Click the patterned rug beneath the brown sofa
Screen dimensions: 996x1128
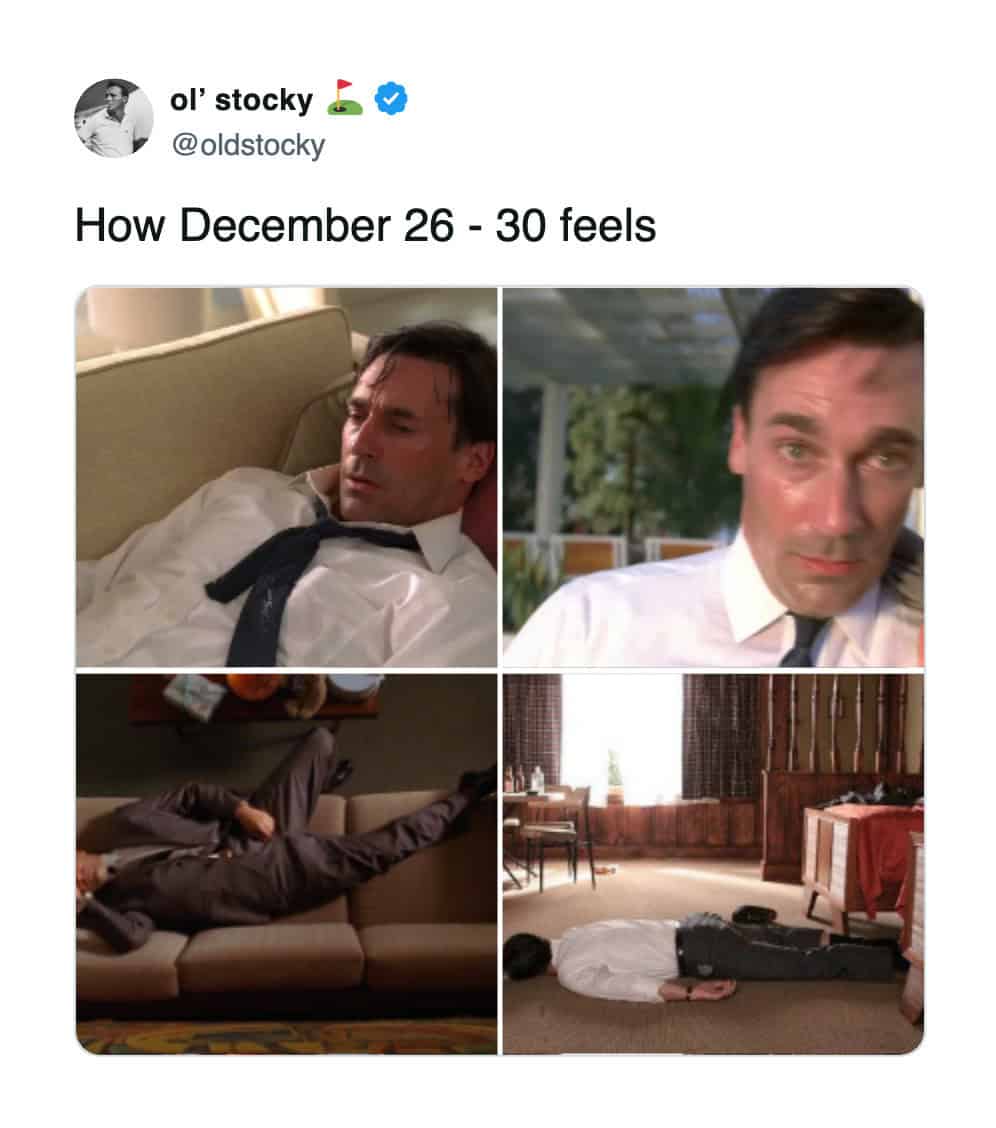286,1036
